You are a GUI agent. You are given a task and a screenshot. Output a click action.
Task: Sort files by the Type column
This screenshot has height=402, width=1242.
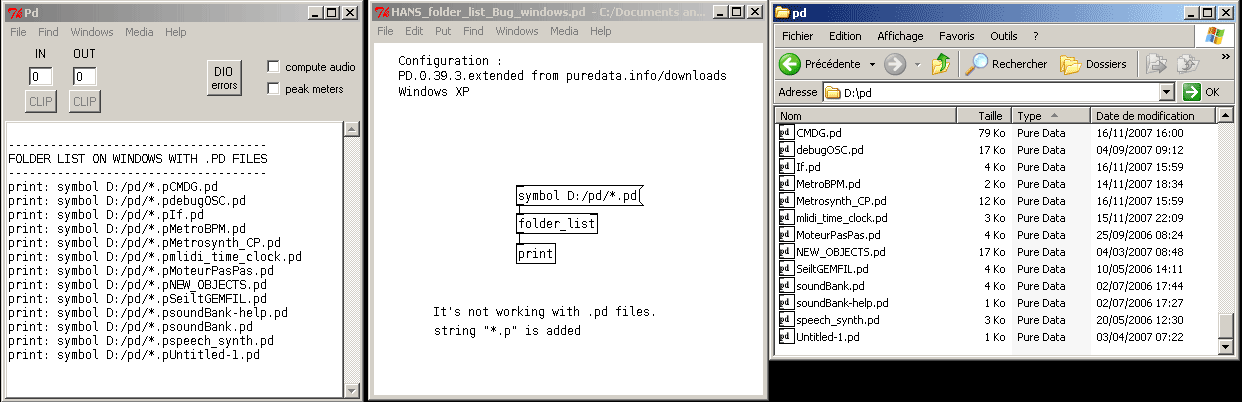coord(1051,115)
